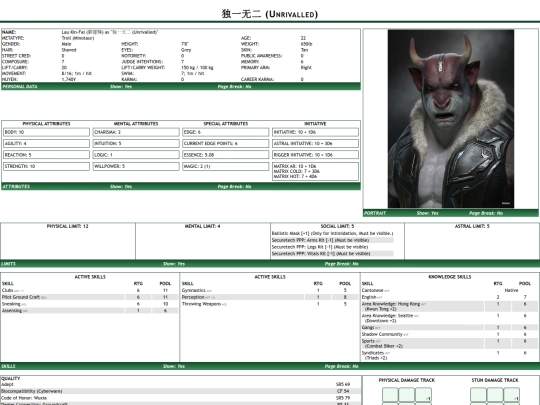Click the Throwing Weapons skill row

pyautogui.click(x=270, y=304)
